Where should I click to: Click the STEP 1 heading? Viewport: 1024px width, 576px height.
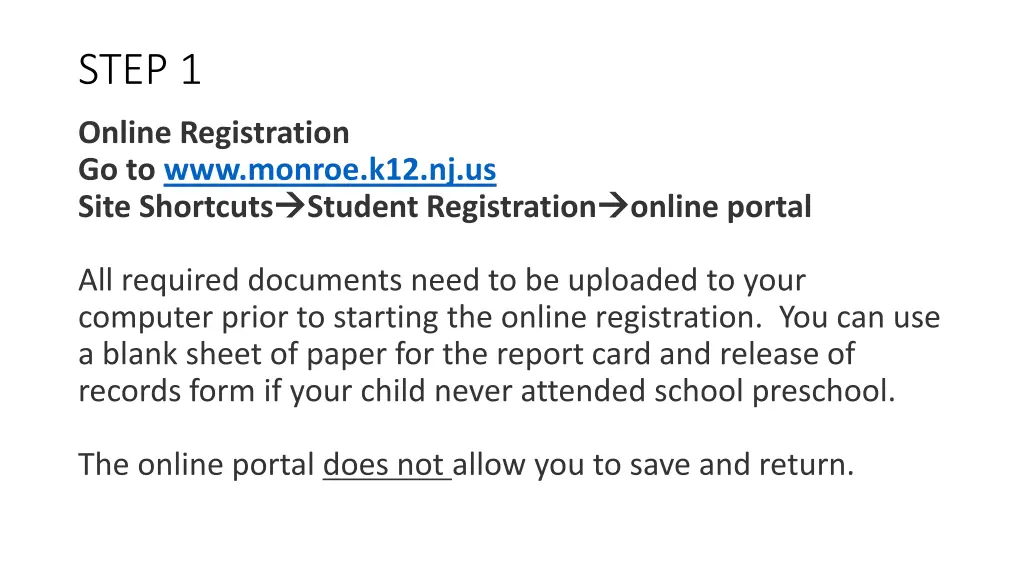(x=139, y=70)
